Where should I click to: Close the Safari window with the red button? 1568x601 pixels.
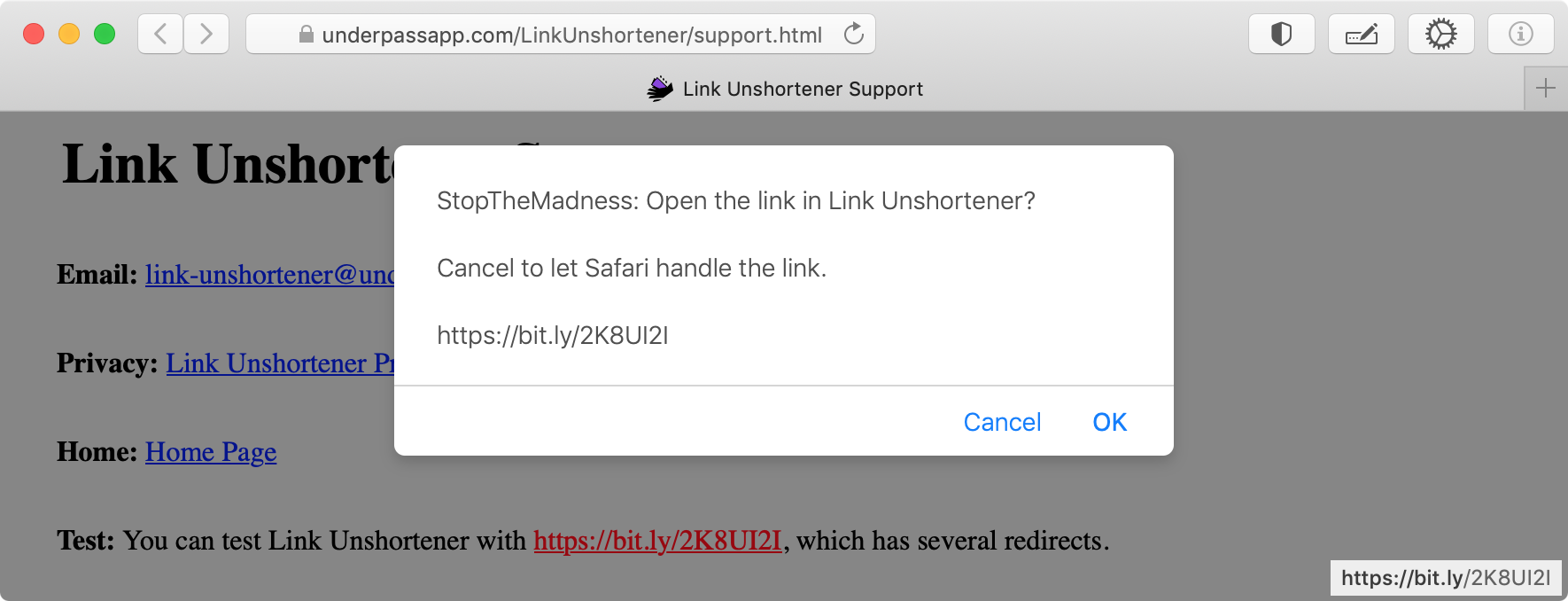(34, 35)
